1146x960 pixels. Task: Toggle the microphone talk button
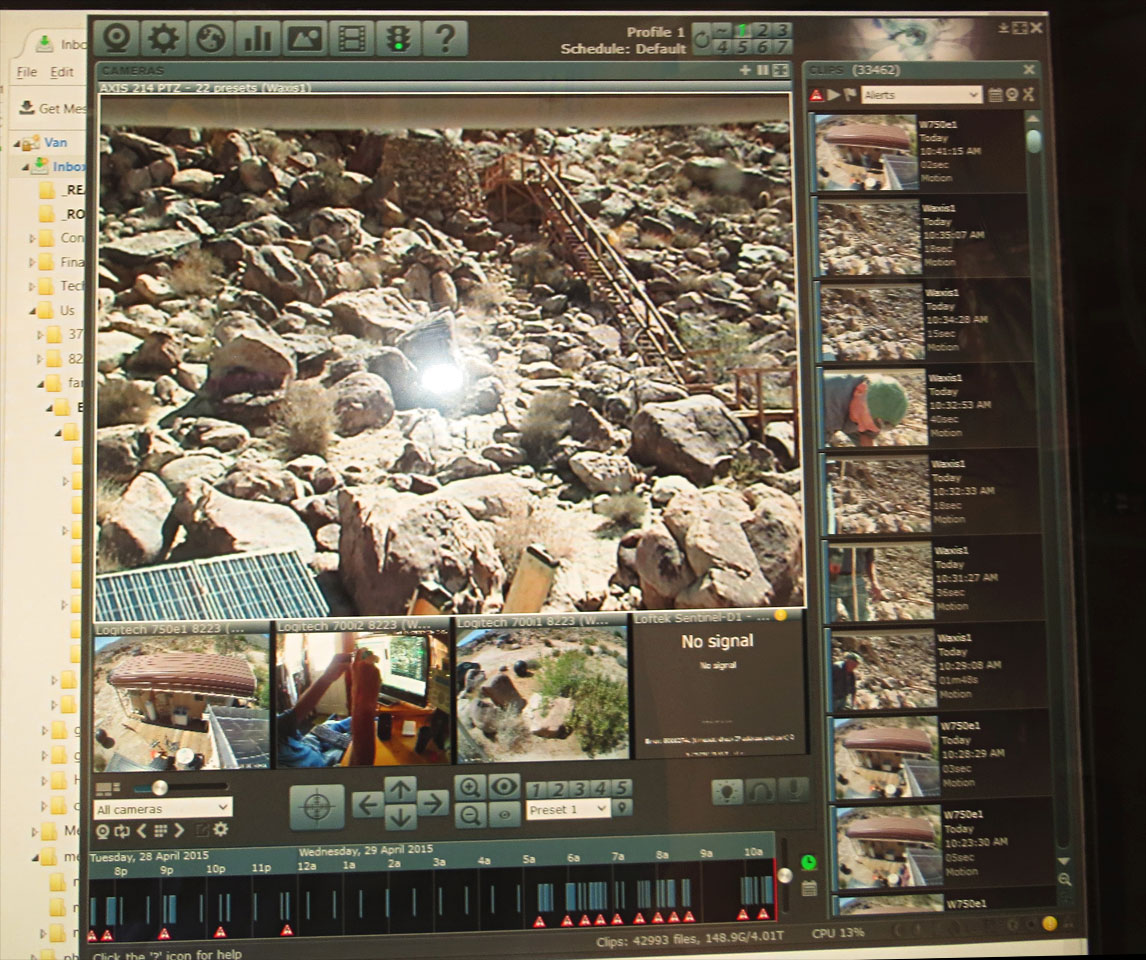[x=793, y=791]
